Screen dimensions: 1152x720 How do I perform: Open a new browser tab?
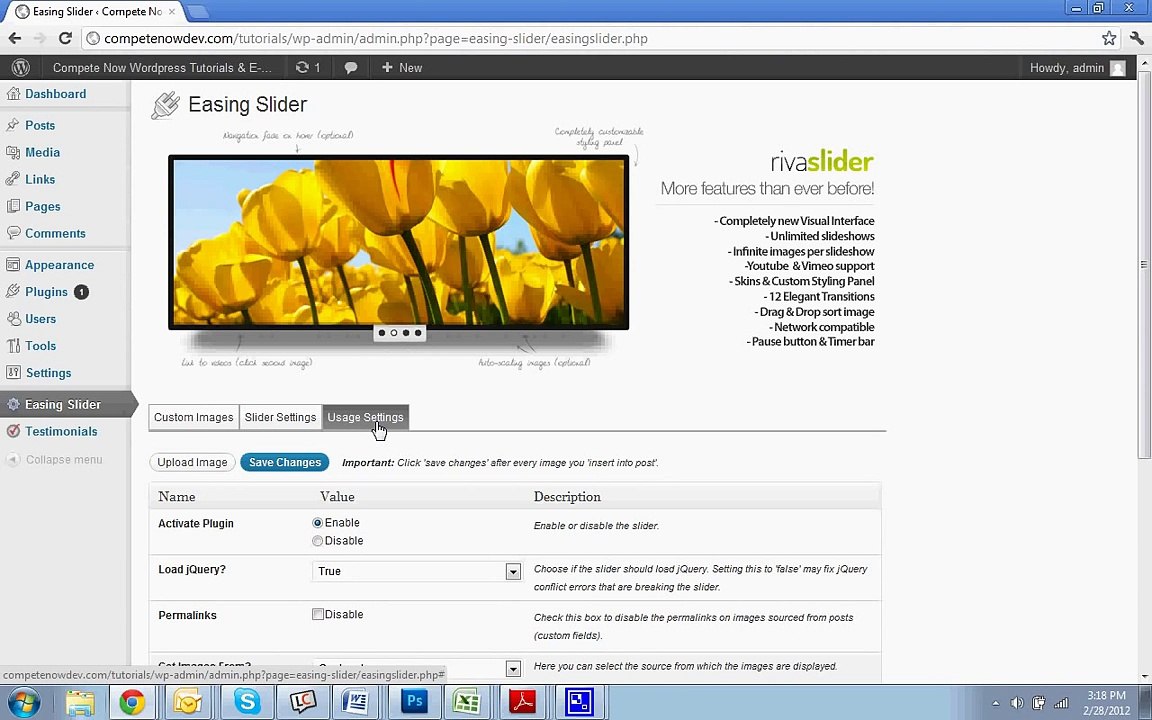(198, 12)
